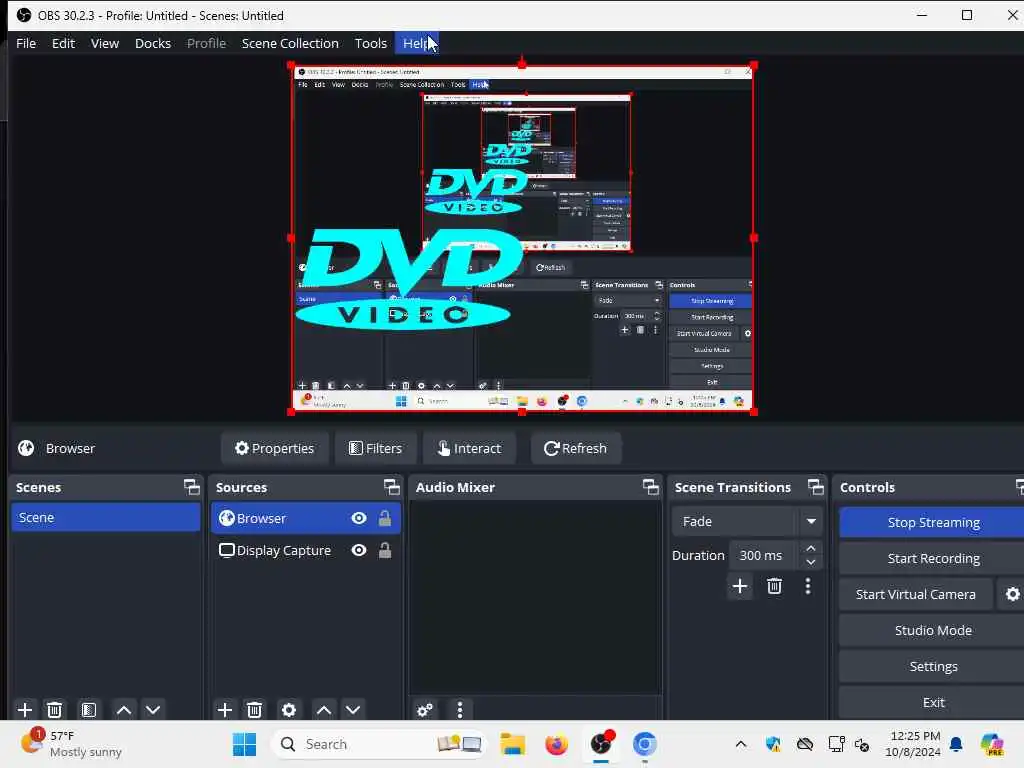The width and height of the screenshot is (1024, 768).
Task: Click Interact for the browser source
Action: coord(470,449)
